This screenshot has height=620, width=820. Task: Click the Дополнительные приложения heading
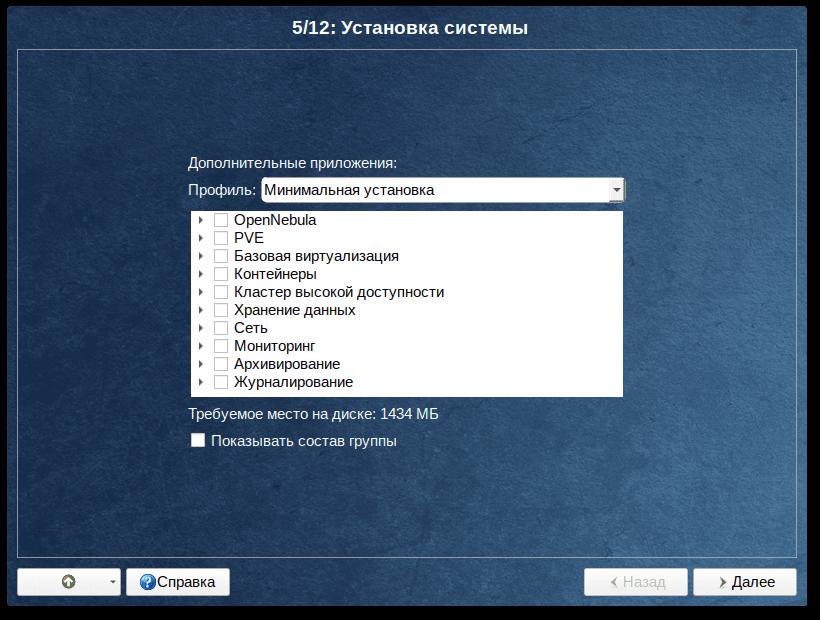click(292, 163)
